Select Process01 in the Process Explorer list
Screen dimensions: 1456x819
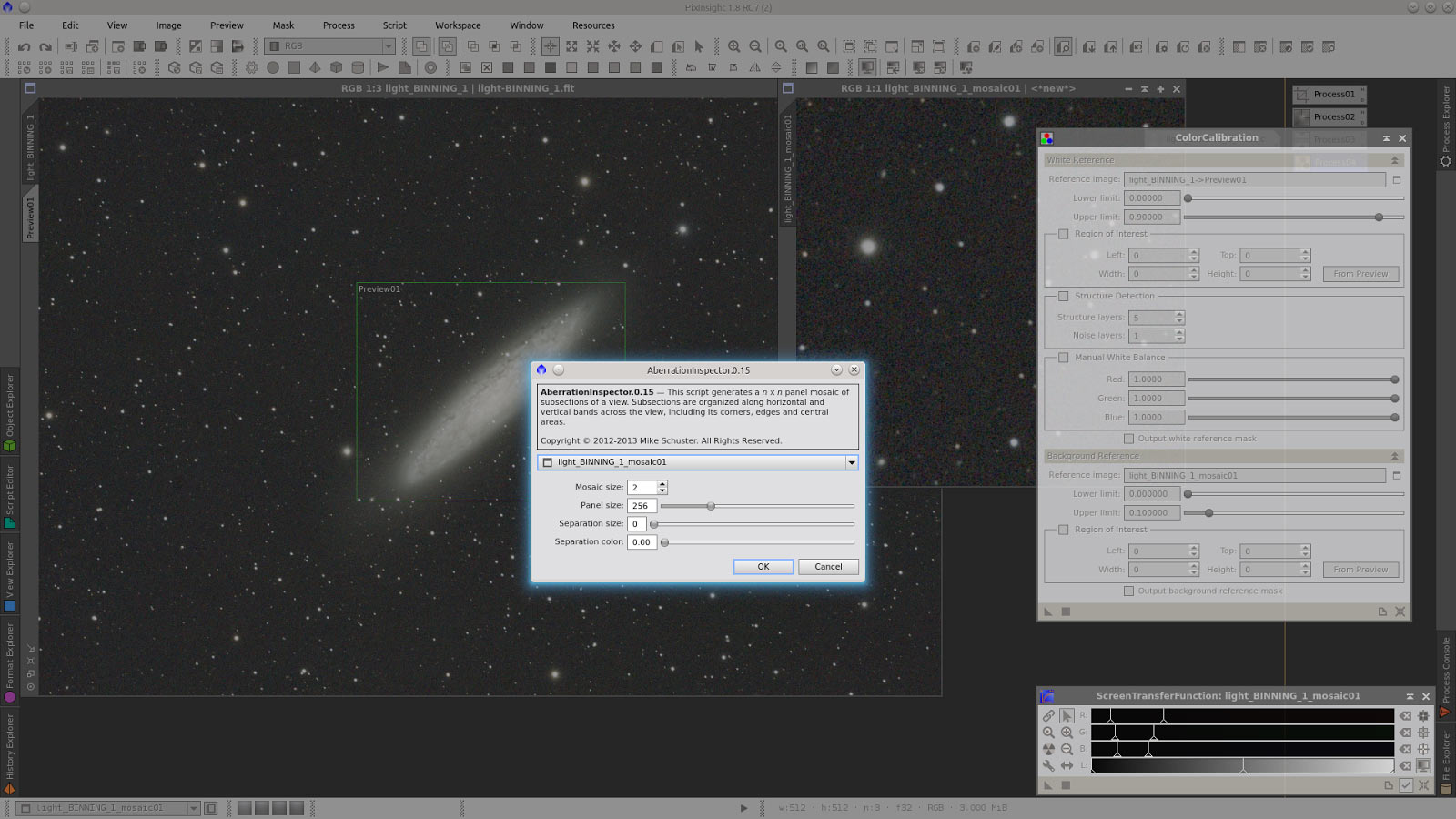1329,94
